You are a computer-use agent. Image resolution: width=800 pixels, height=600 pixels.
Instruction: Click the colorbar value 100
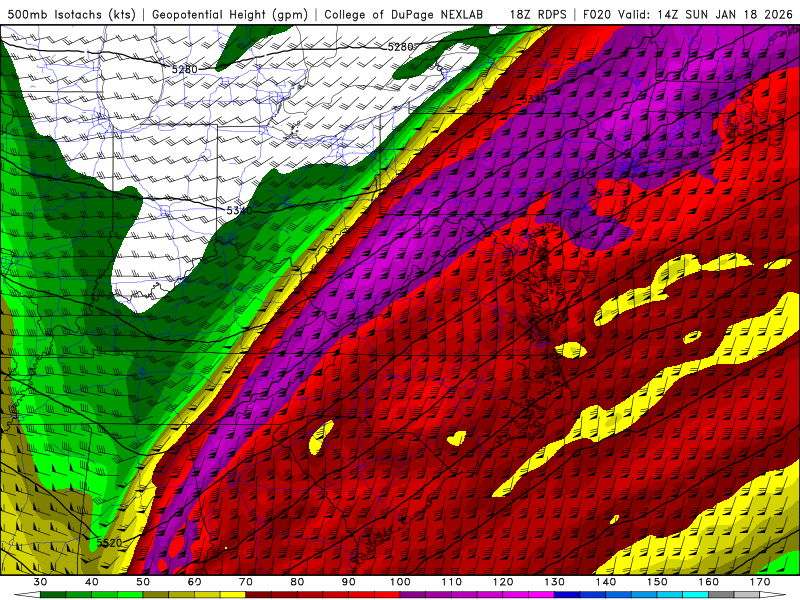pyautogui.click(x=400, y=582)
